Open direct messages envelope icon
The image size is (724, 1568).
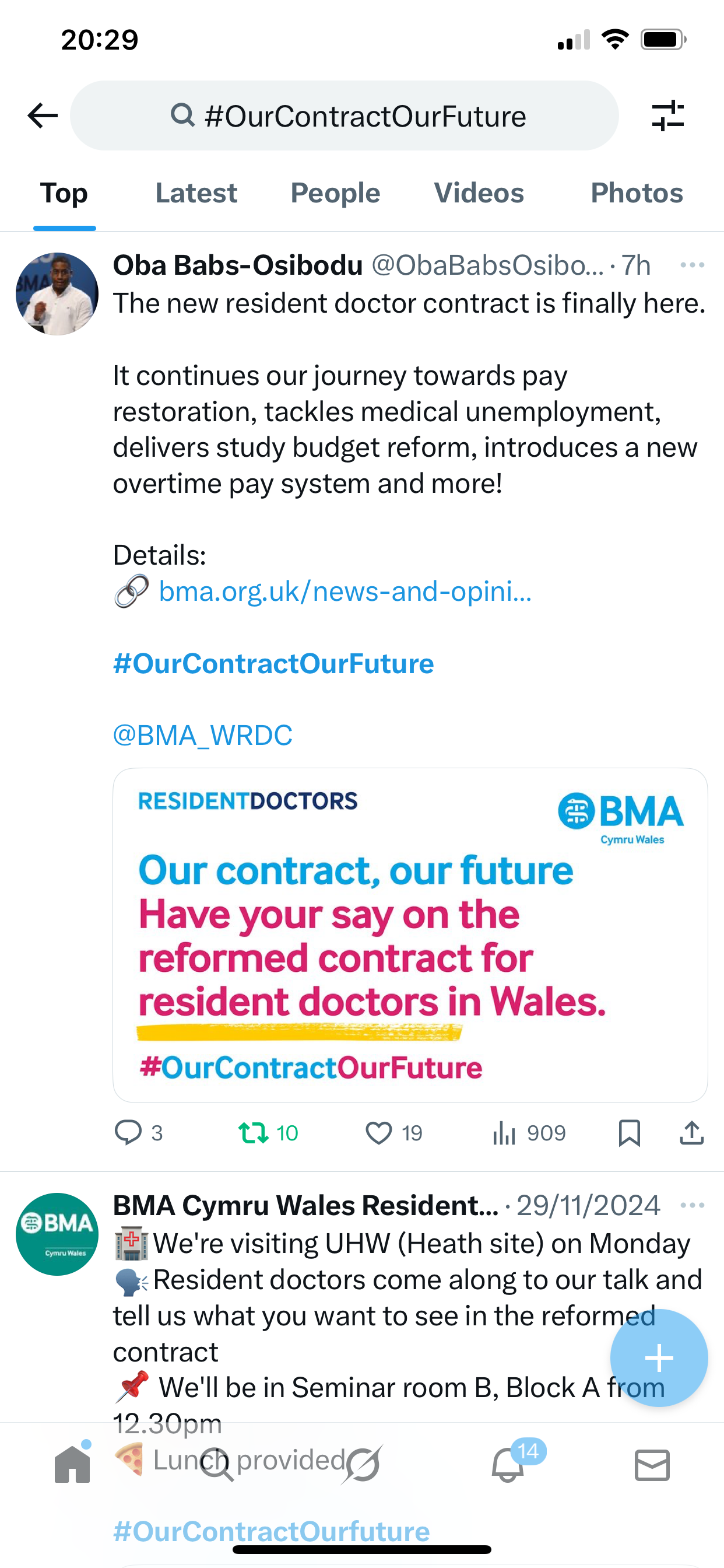click(652, 1464)
